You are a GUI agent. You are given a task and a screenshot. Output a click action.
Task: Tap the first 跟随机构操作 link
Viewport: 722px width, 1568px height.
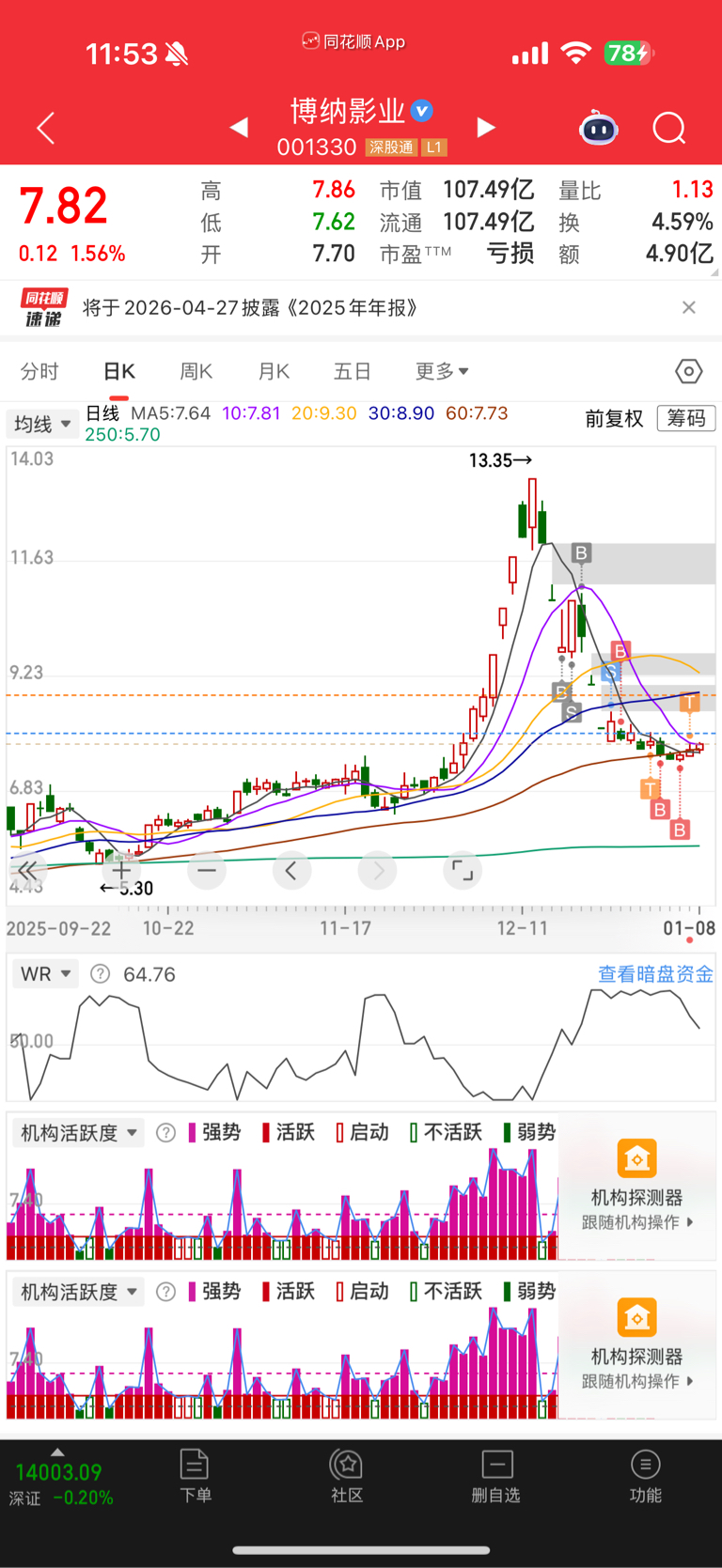(637, 1222)
